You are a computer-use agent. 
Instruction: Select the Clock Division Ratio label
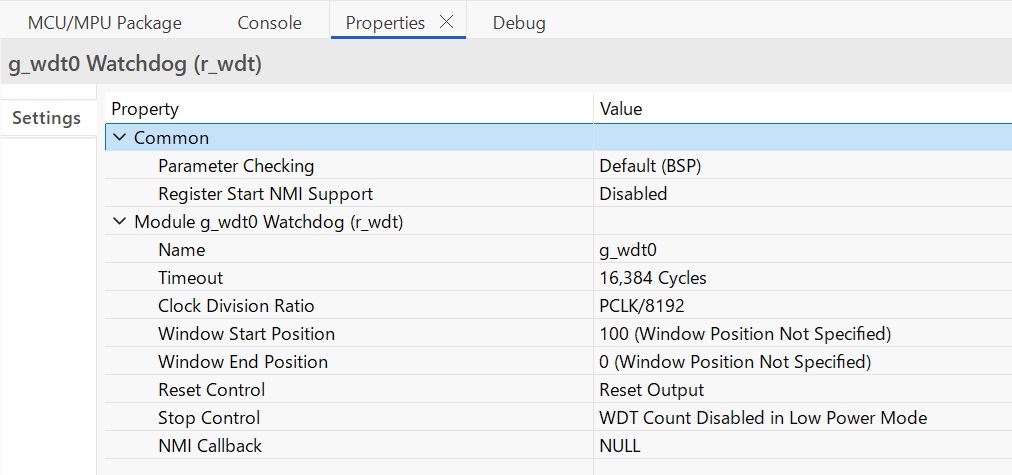tap(236, 305)
